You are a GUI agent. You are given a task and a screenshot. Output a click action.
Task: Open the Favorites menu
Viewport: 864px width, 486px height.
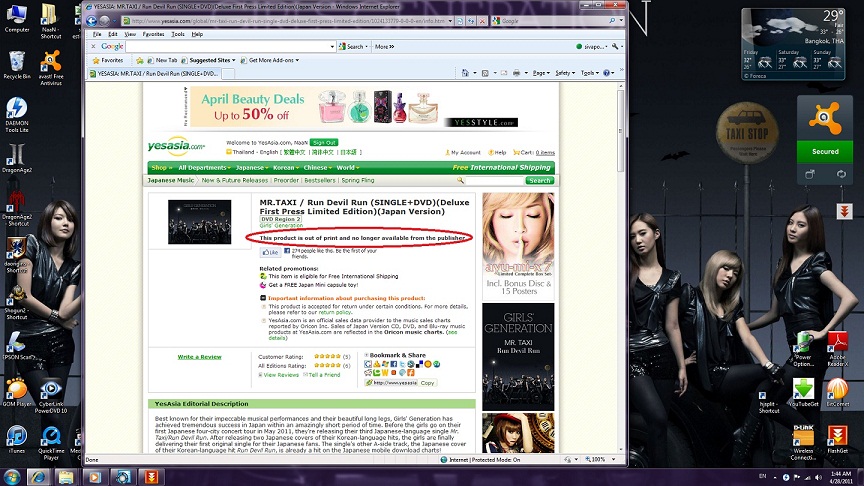(x=153, y=34)
